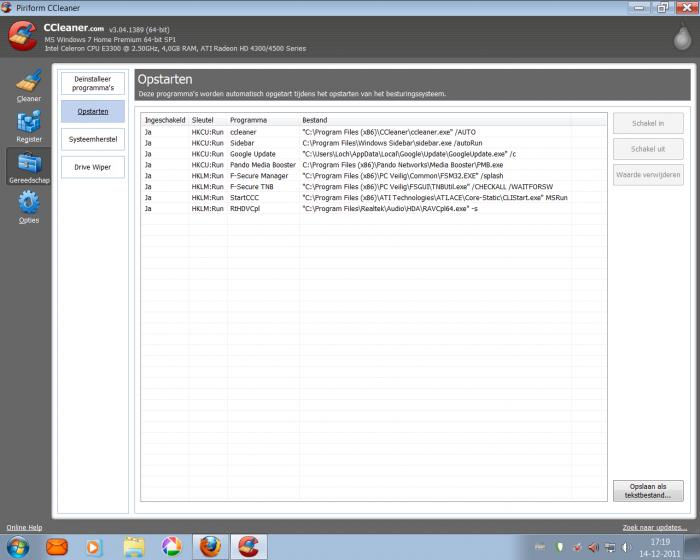Click the green shield tray icon
Viewport: 700px width, 560px height.
[559, 547]
